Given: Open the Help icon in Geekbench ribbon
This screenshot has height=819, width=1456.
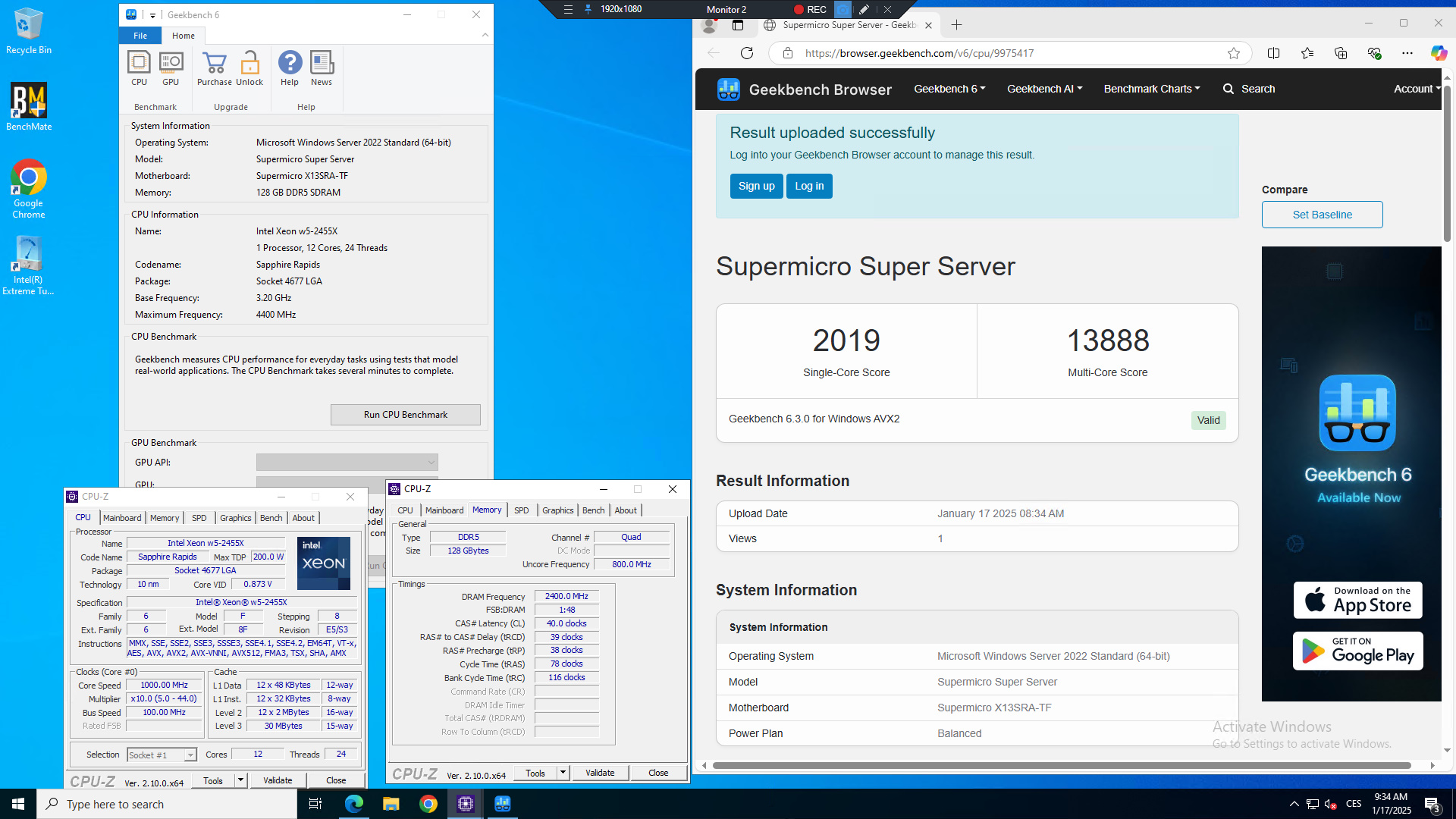Looking at the screenshot, I should click(290, 67).
